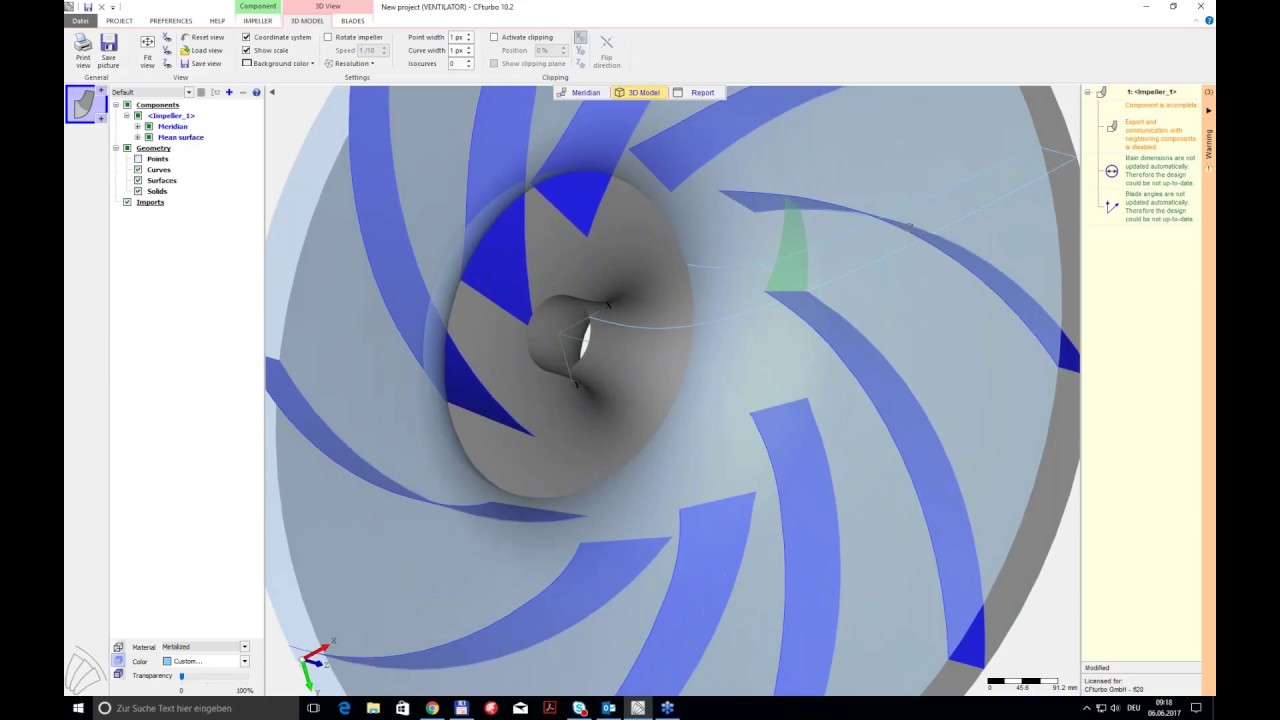This screenshot has height=720, width=1280.
Task: Align view to Z axis in View group
Action: pyautogui.click(x=167, y=63)
